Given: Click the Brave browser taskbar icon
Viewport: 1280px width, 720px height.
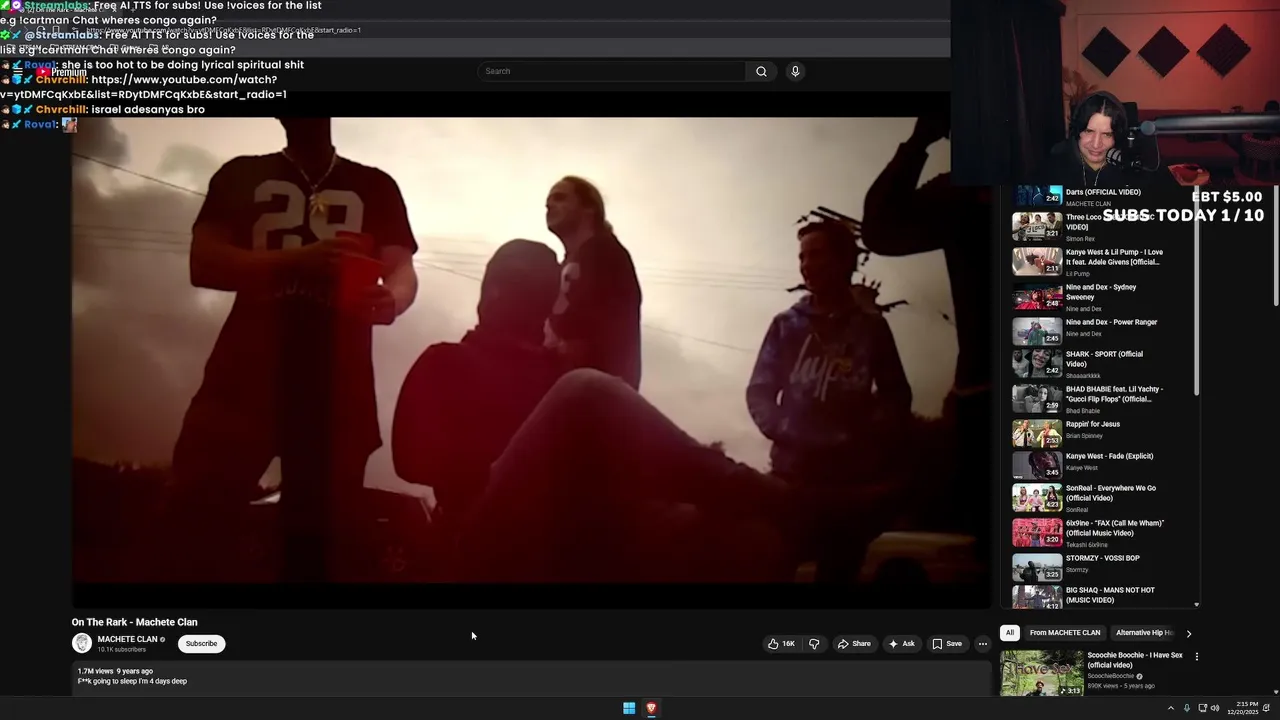Looking at the screenshot, I should [x=651, y=708].
